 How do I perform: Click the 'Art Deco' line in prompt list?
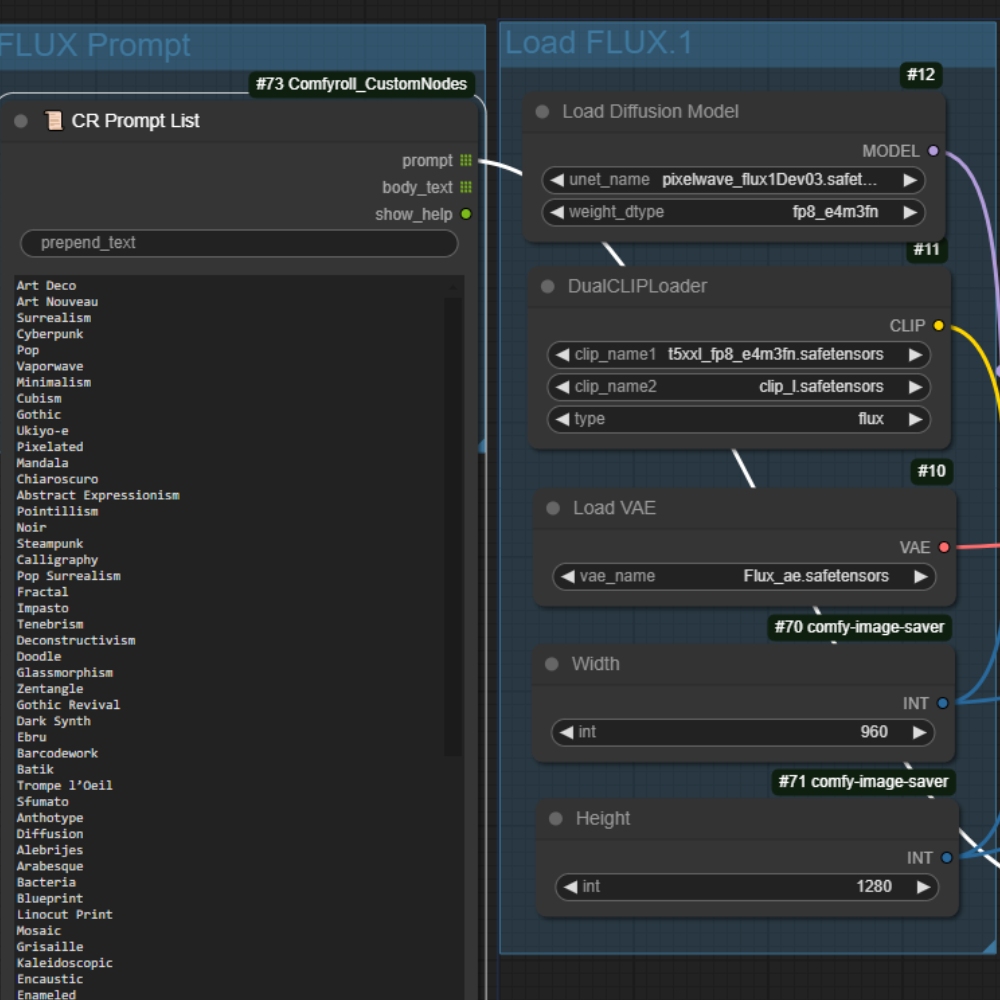tap(47, 286)
